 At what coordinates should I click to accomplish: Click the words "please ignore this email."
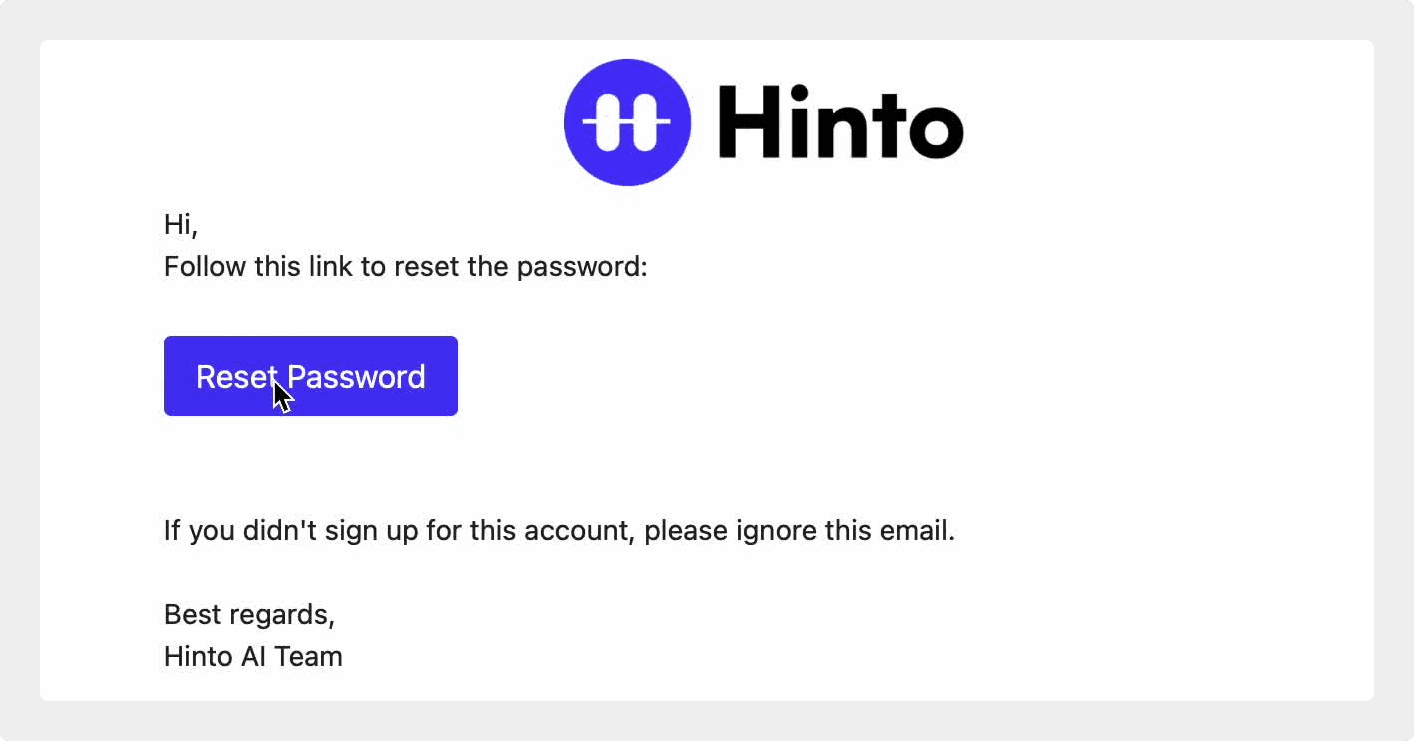coord(800,530)
